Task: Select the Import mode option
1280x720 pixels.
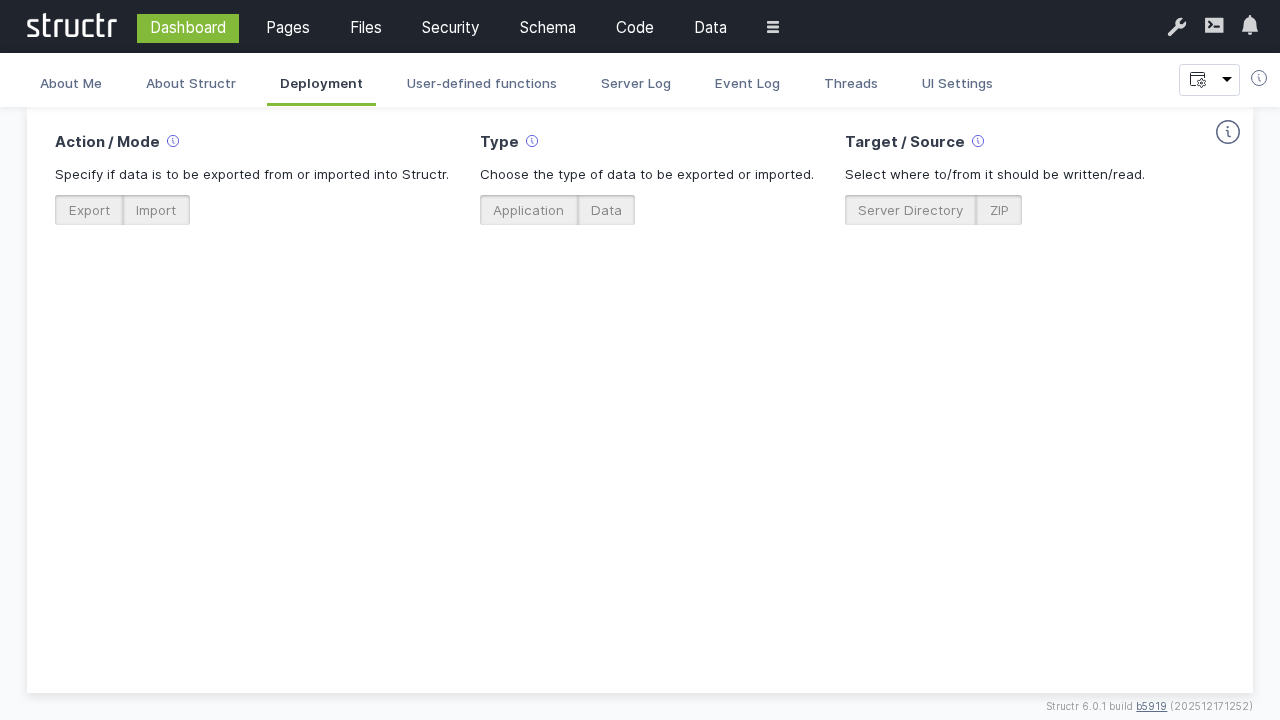Action: tap(156, 210)
